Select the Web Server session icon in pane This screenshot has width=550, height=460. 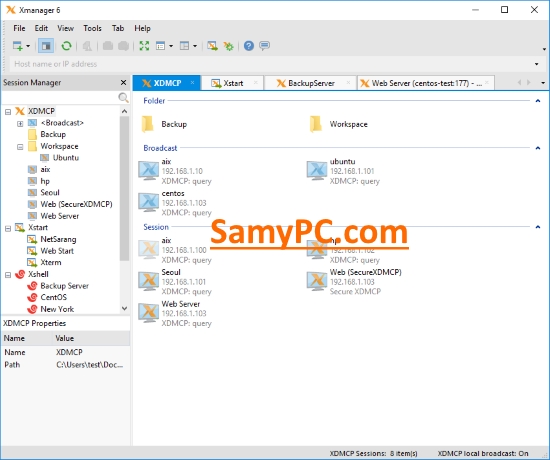pos(148,313)
